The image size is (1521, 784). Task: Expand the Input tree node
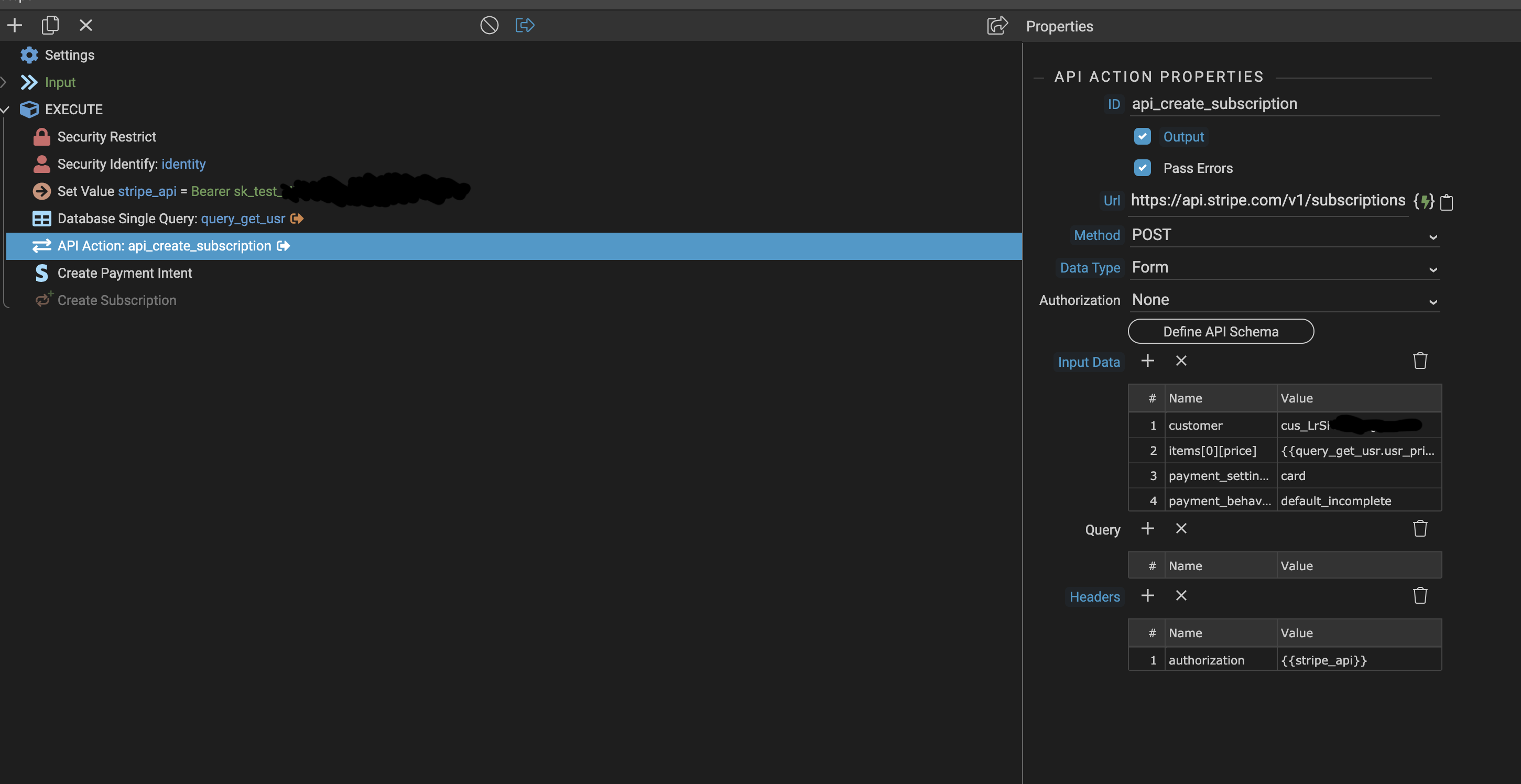[x=4, y=82]
